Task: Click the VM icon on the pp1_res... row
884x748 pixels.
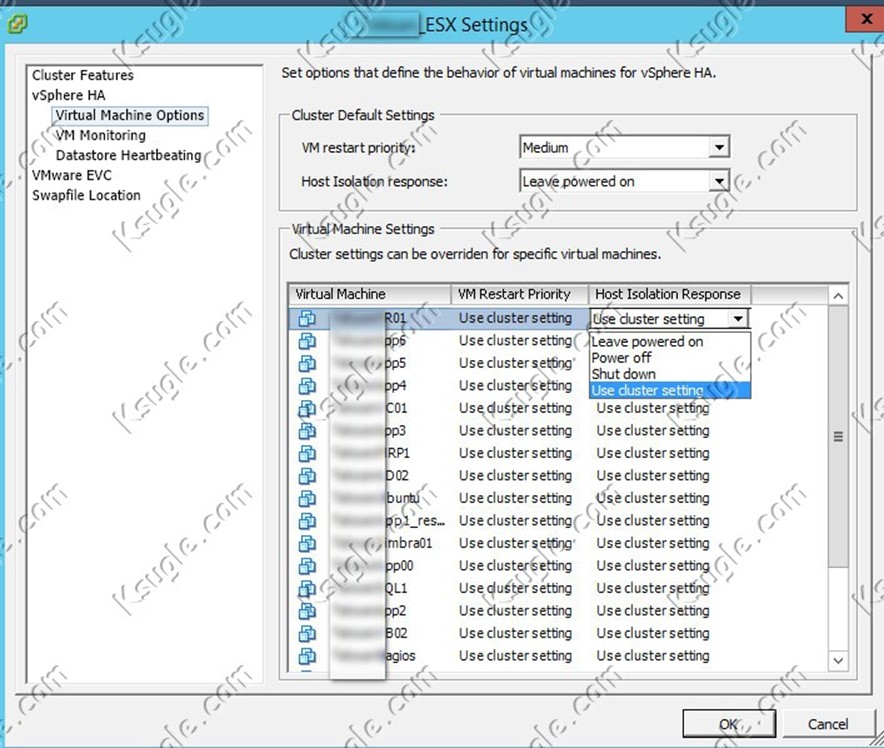Action: (307, 521)
